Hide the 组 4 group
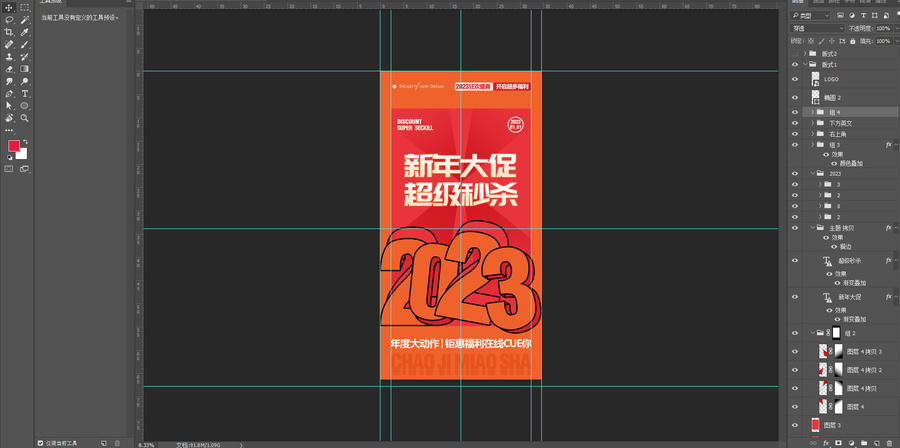The width and height of the screenshot is (900, 448). pyautogui.click(x=795, y=112)
